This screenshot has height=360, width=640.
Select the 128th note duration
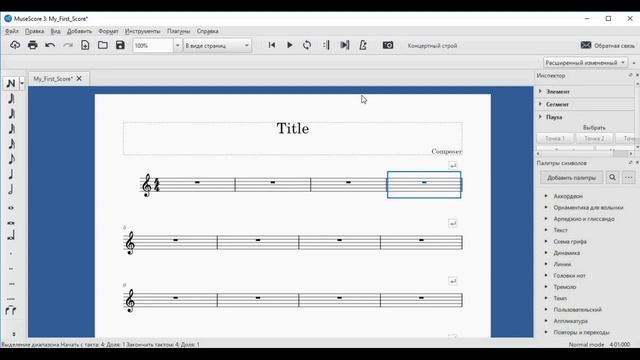(11, 98)
